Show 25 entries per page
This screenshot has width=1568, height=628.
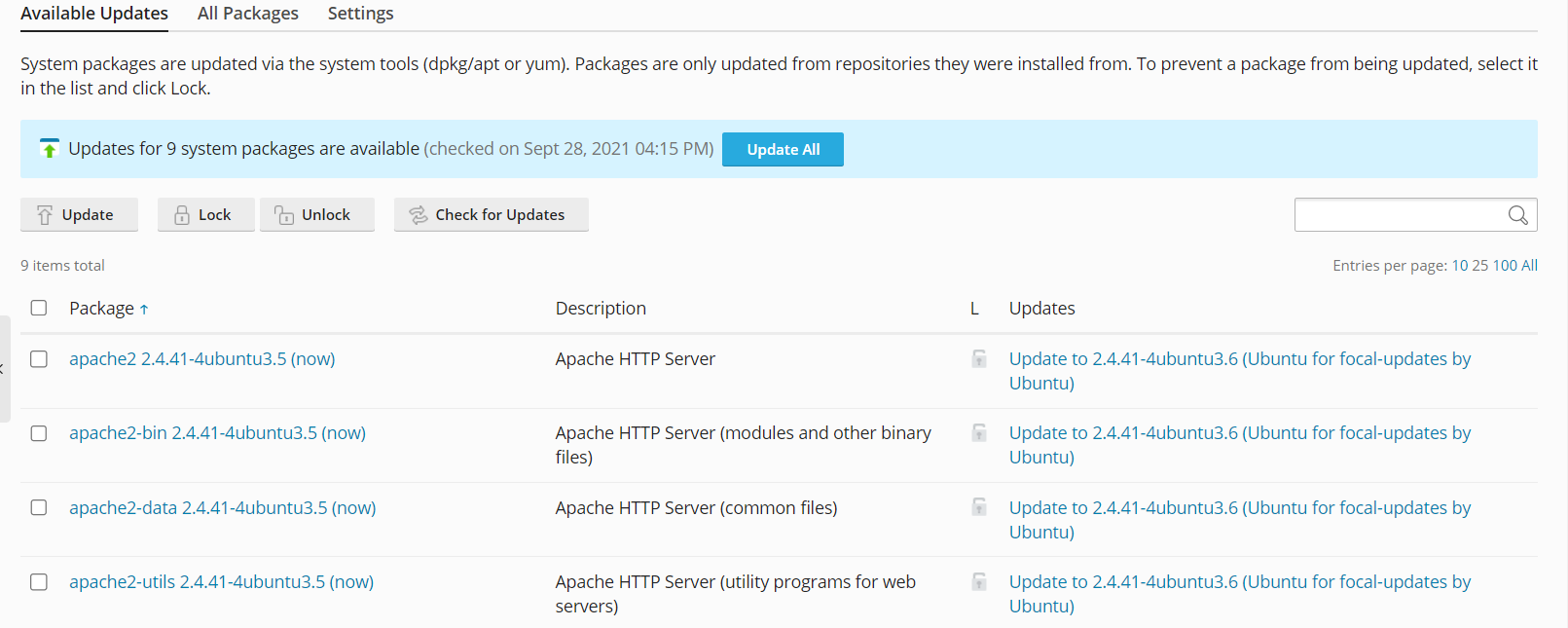(x=1479, y=266)
